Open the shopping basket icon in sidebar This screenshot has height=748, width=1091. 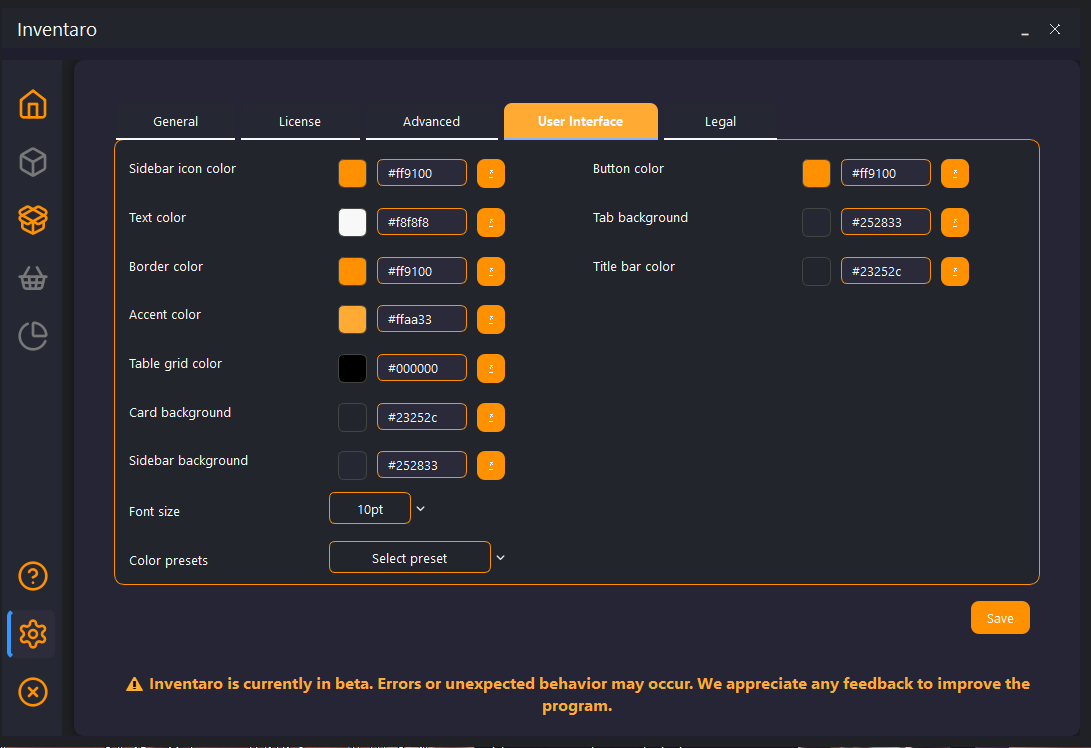tap(33, 278)
